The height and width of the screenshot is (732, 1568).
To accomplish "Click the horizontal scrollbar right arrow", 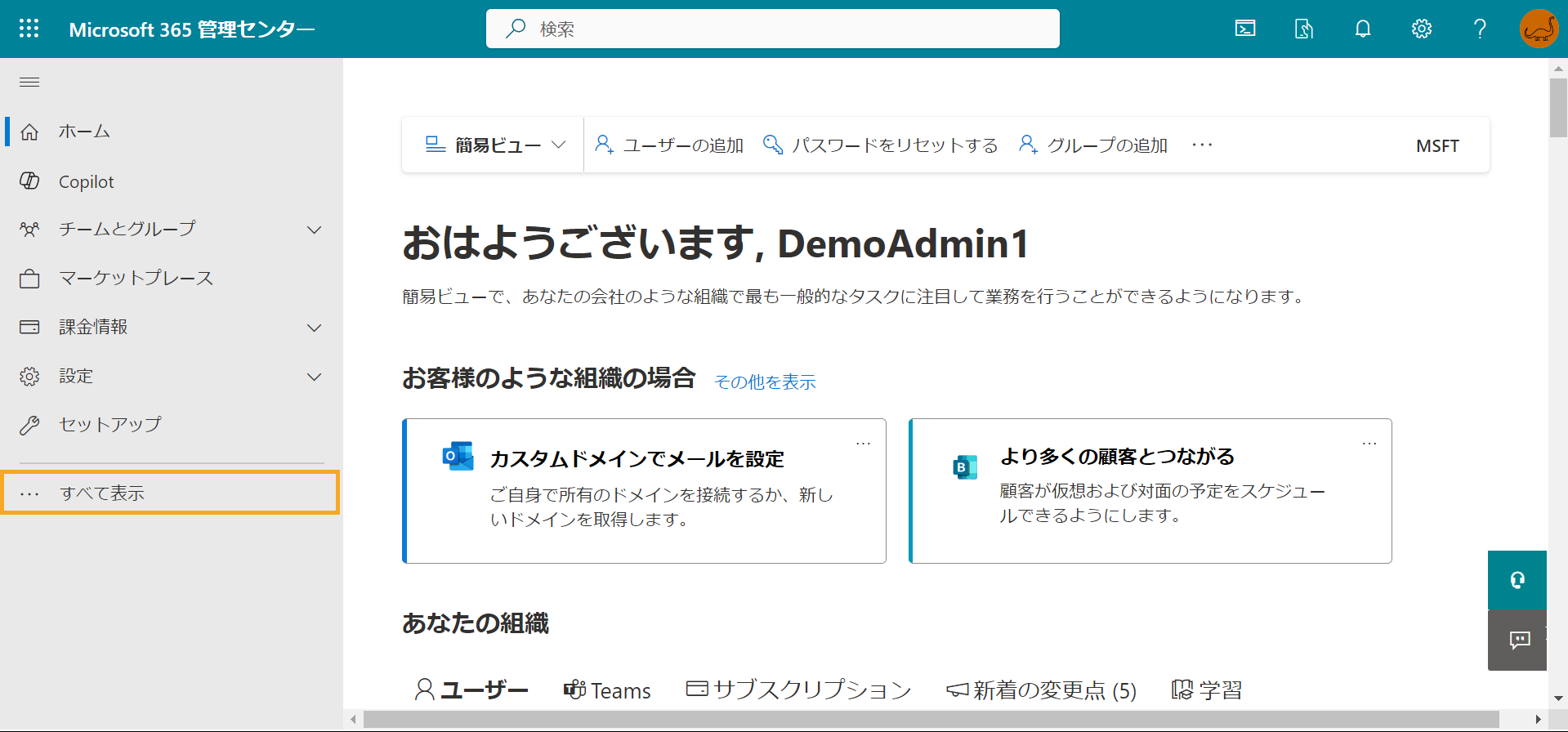I will click(1539, 719).
